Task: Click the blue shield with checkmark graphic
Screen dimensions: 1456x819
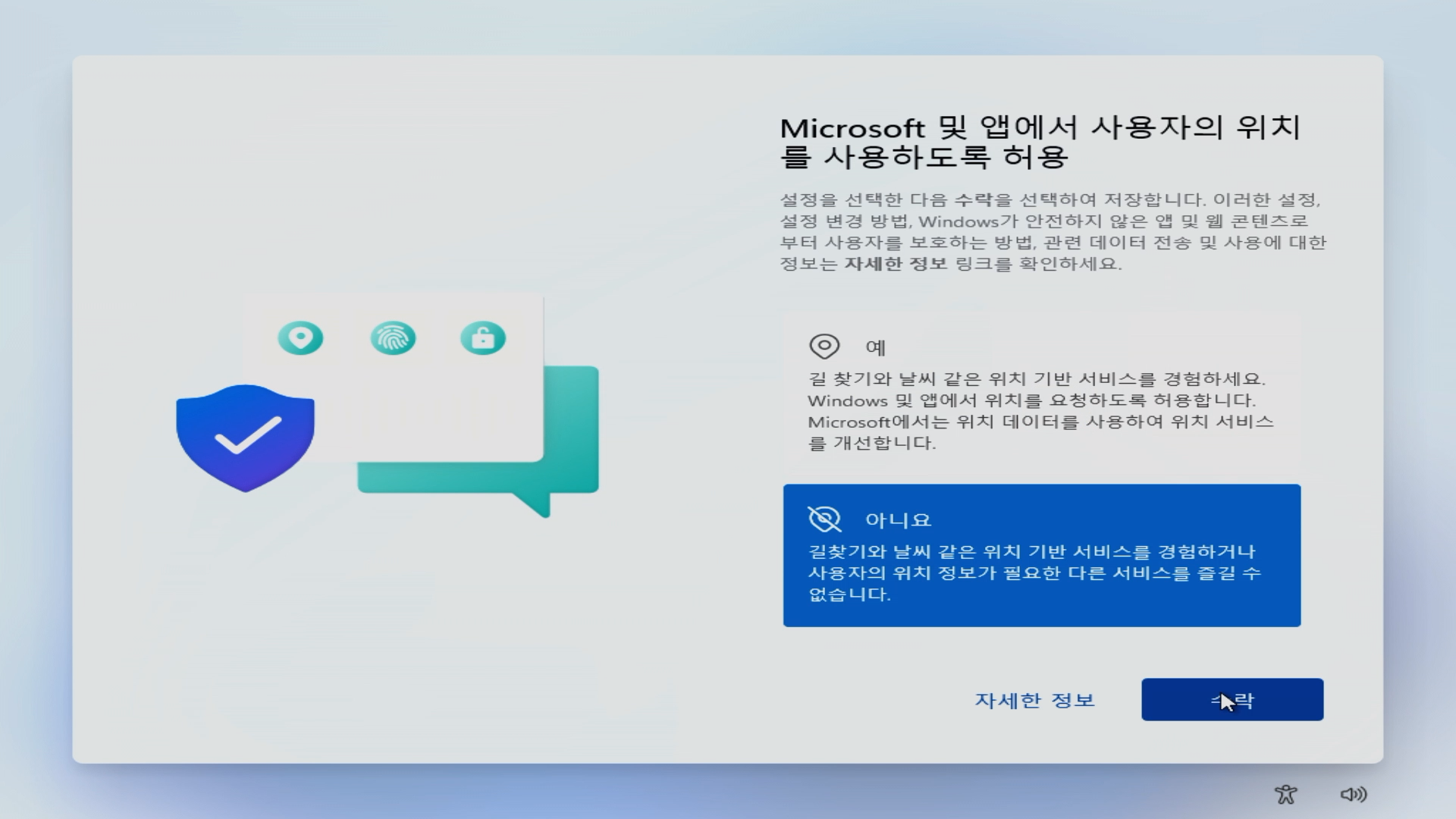Action: 246,438
